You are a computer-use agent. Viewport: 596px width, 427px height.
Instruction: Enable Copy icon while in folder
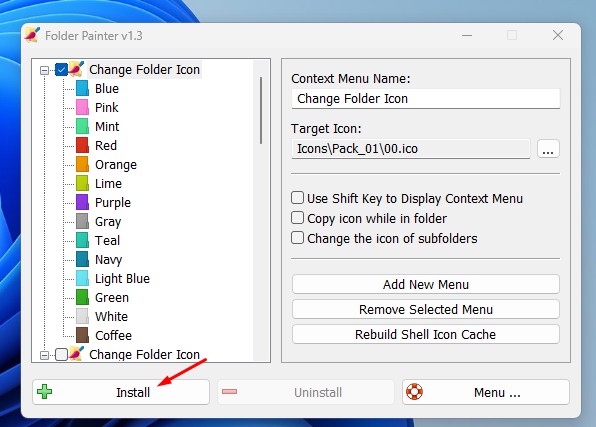click(297, 218)
